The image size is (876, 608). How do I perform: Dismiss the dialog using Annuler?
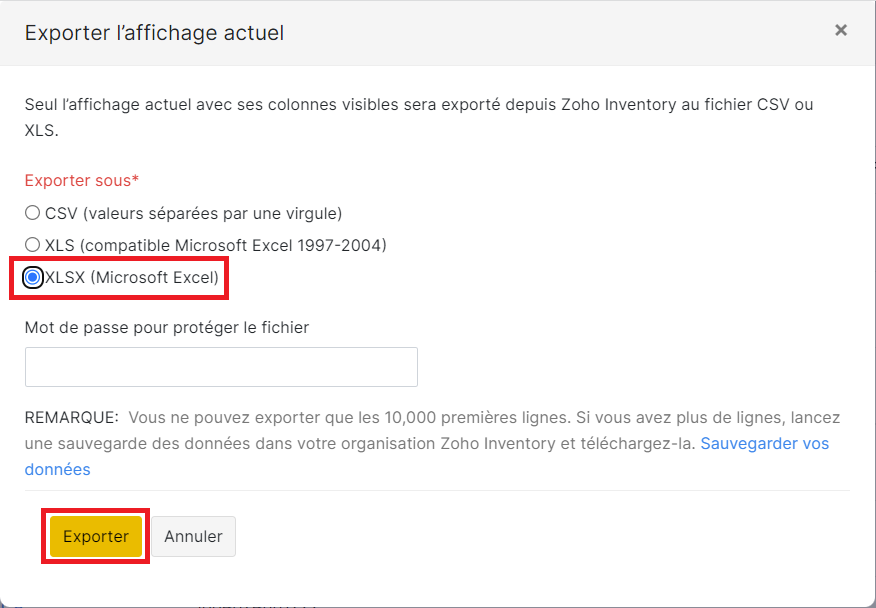coord(192,536)
